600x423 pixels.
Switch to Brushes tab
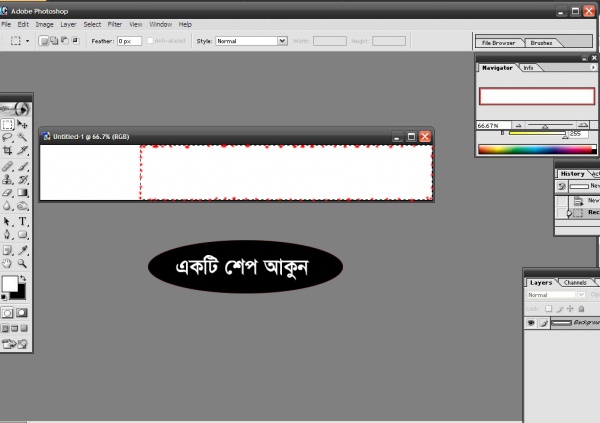point(541,43)
